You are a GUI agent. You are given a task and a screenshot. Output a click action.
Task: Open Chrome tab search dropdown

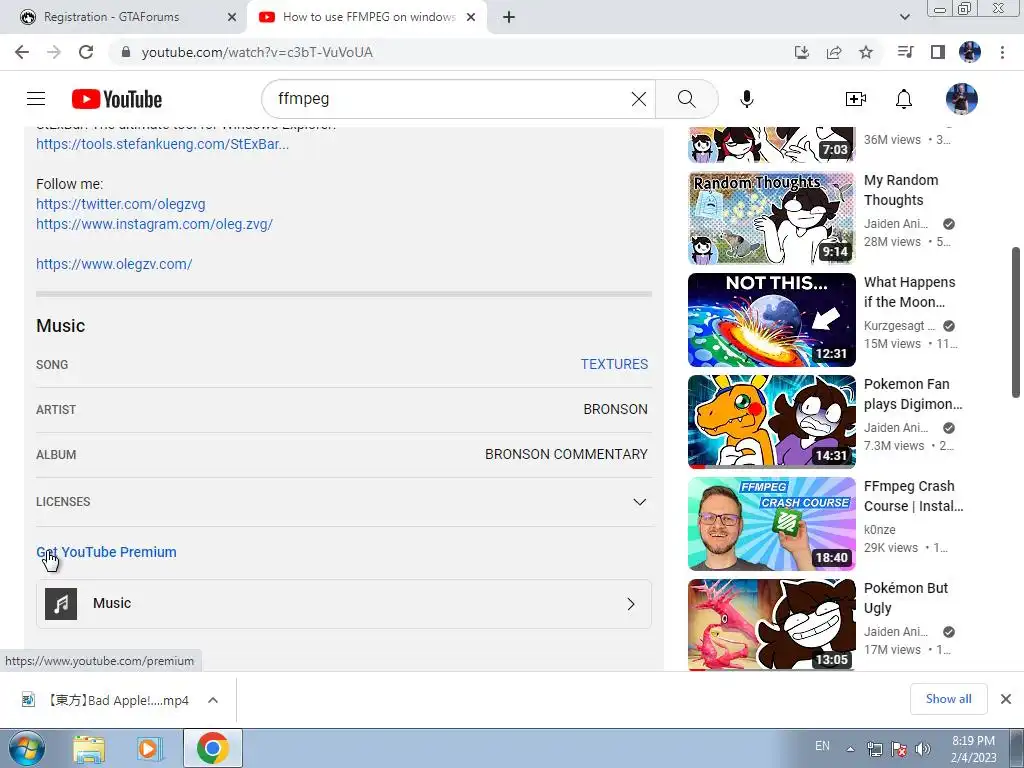coord(904,17)
